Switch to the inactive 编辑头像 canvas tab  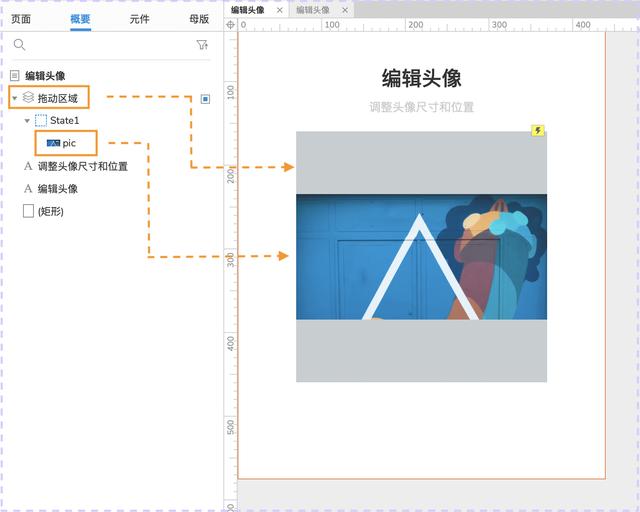(313, 10)
